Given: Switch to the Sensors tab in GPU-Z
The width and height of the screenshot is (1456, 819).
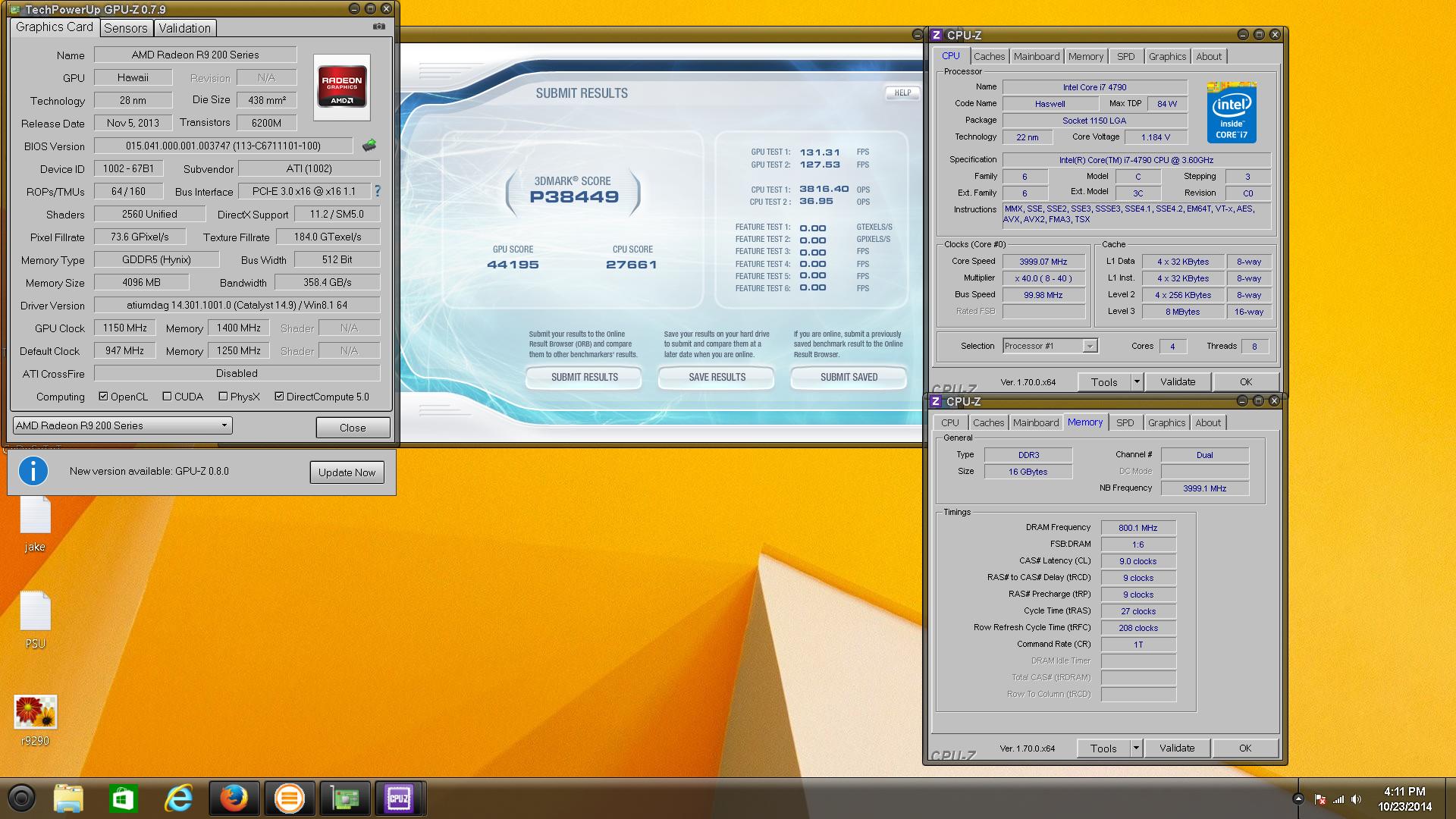Looking at the screenshot, I should [x=126, y=28].
